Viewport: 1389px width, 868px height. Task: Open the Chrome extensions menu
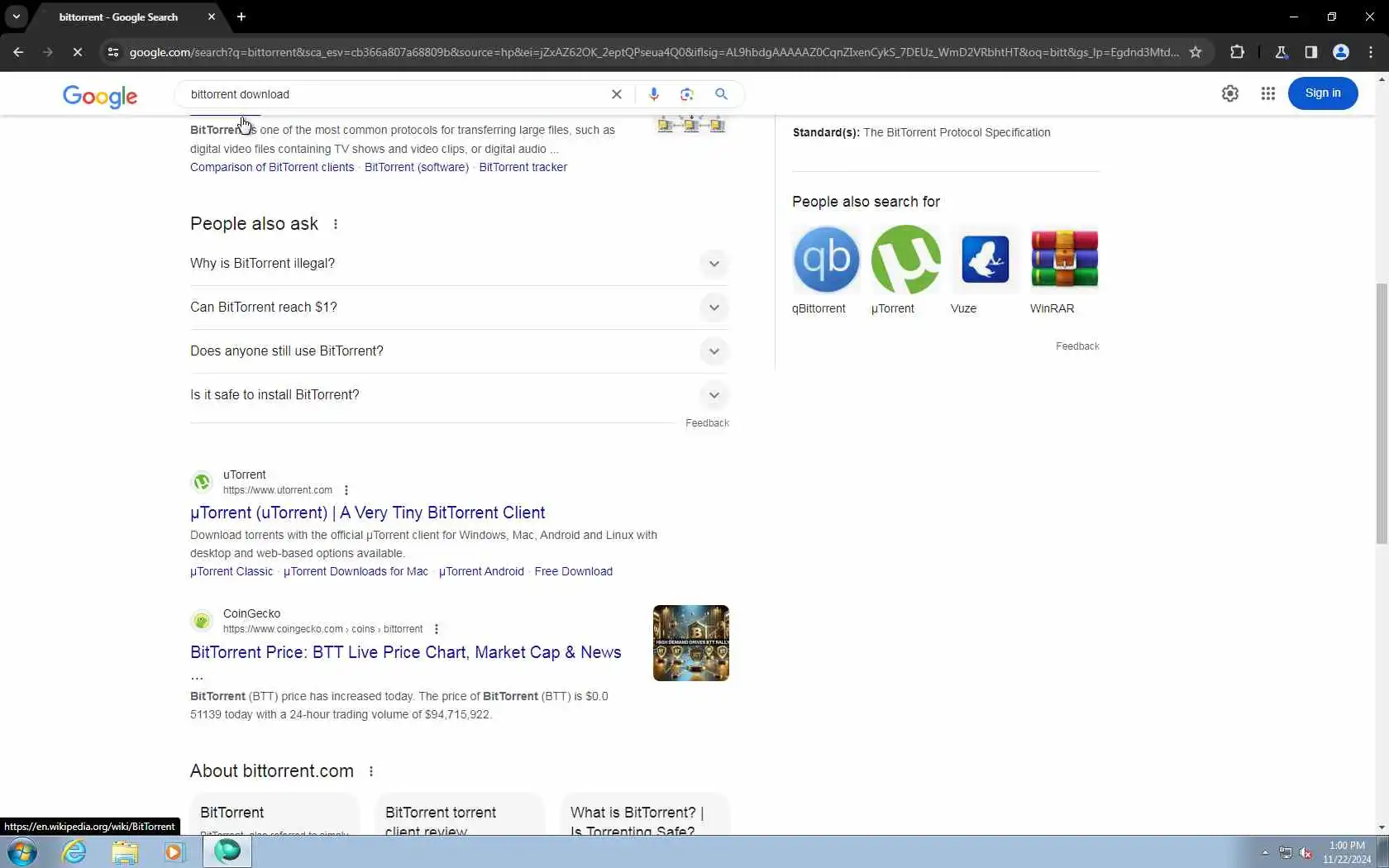[x=1237, y=52]
